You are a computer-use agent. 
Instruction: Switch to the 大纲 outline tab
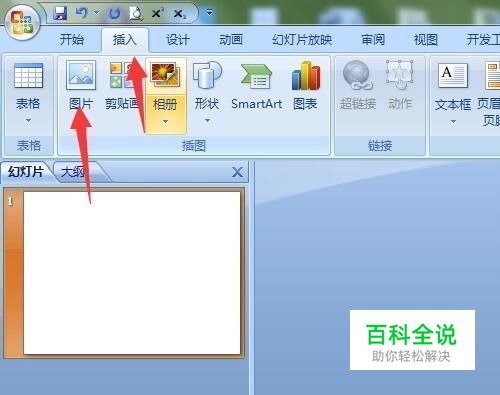tap(74, 172)
